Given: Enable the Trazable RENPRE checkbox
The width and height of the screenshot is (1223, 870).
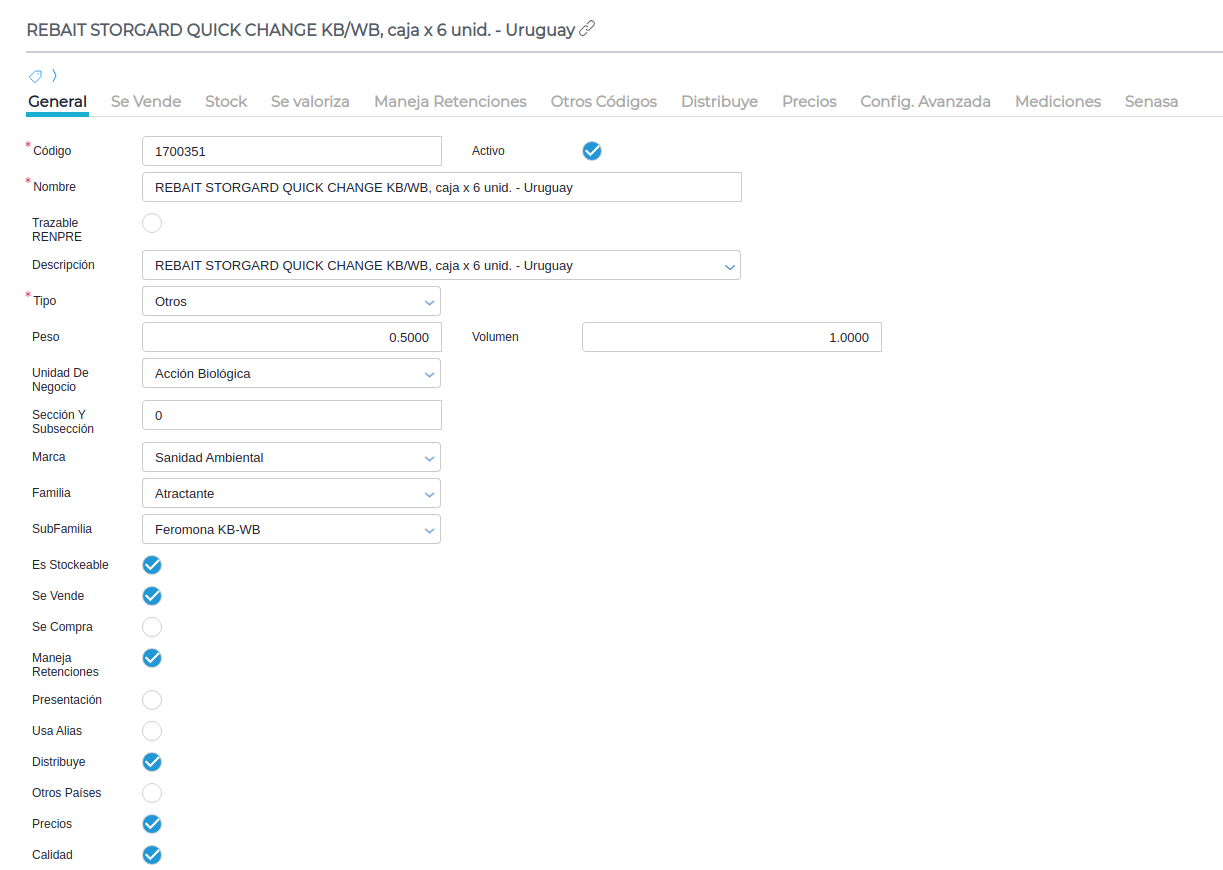Looking at the screenshot, I should point(152,223).
